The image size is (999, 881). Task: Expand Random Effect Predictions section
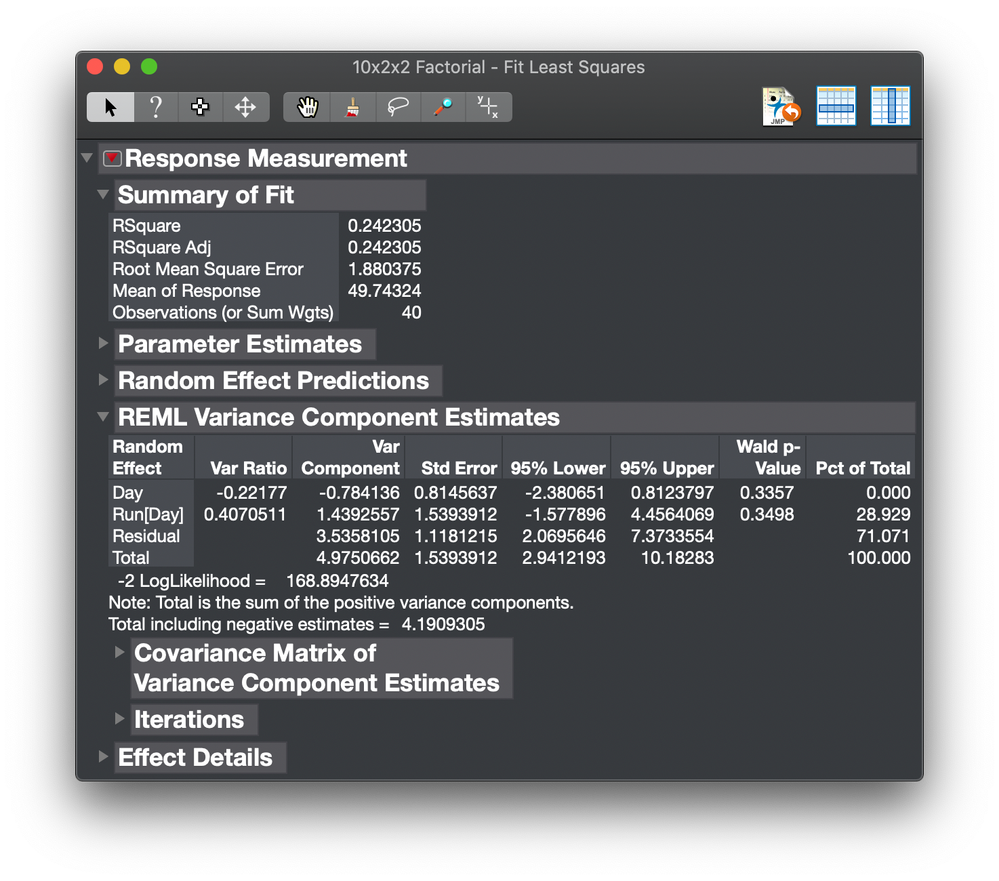[103, 380]
